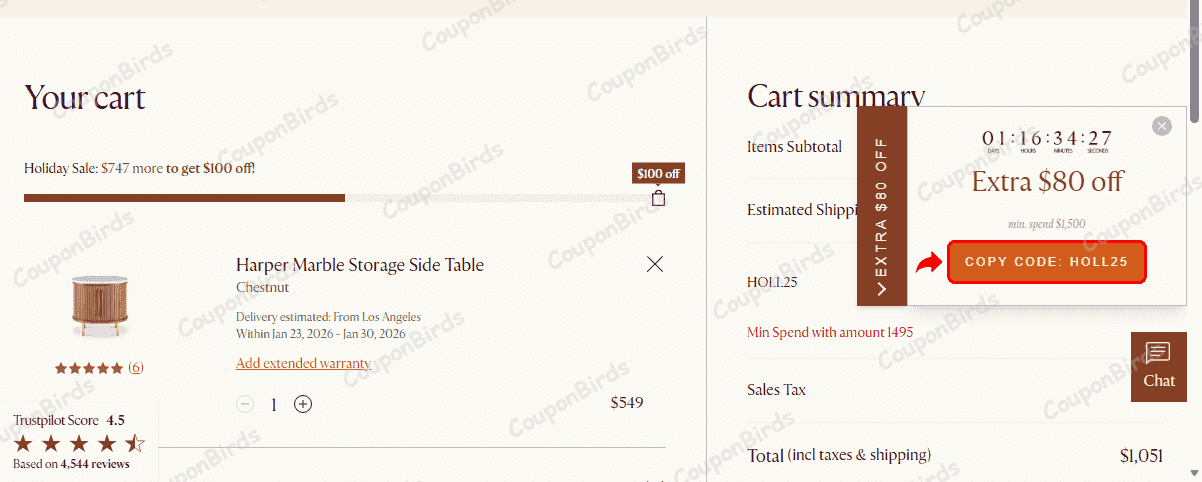The image size is (1202, 482).
Task: Decrease quantity with minus button
Action: coord(245,404)
